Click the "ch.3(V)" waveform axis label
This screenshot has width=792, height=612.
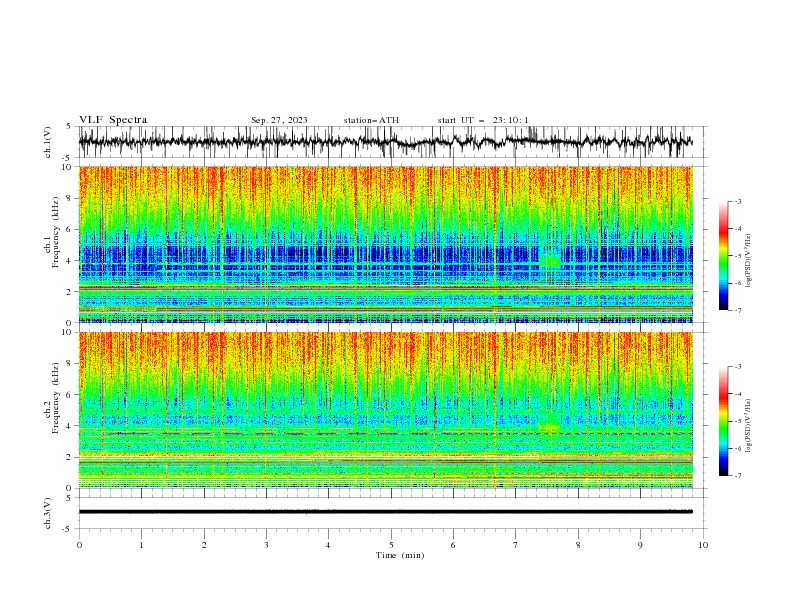point(48,513)
